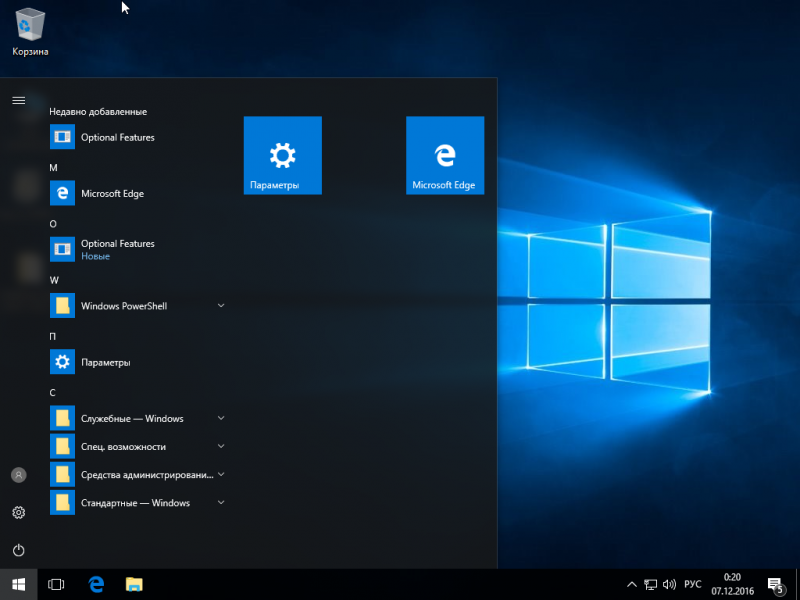Launch Edge from the taskbar

point(96,584)
